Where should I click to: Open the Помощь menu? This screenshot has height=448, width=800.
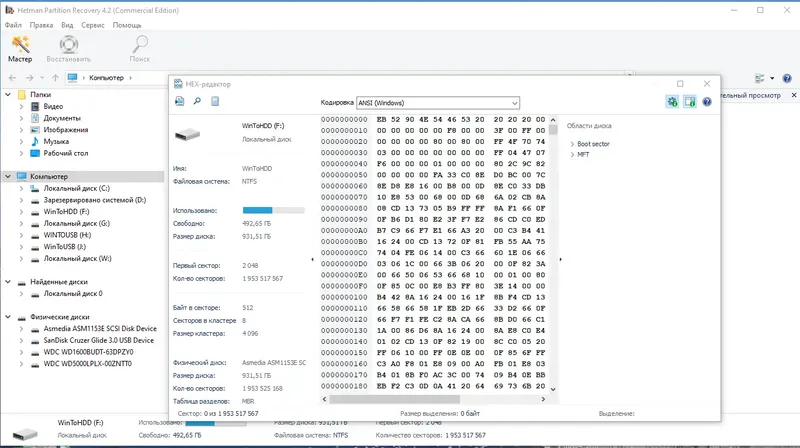coord(127,25)
